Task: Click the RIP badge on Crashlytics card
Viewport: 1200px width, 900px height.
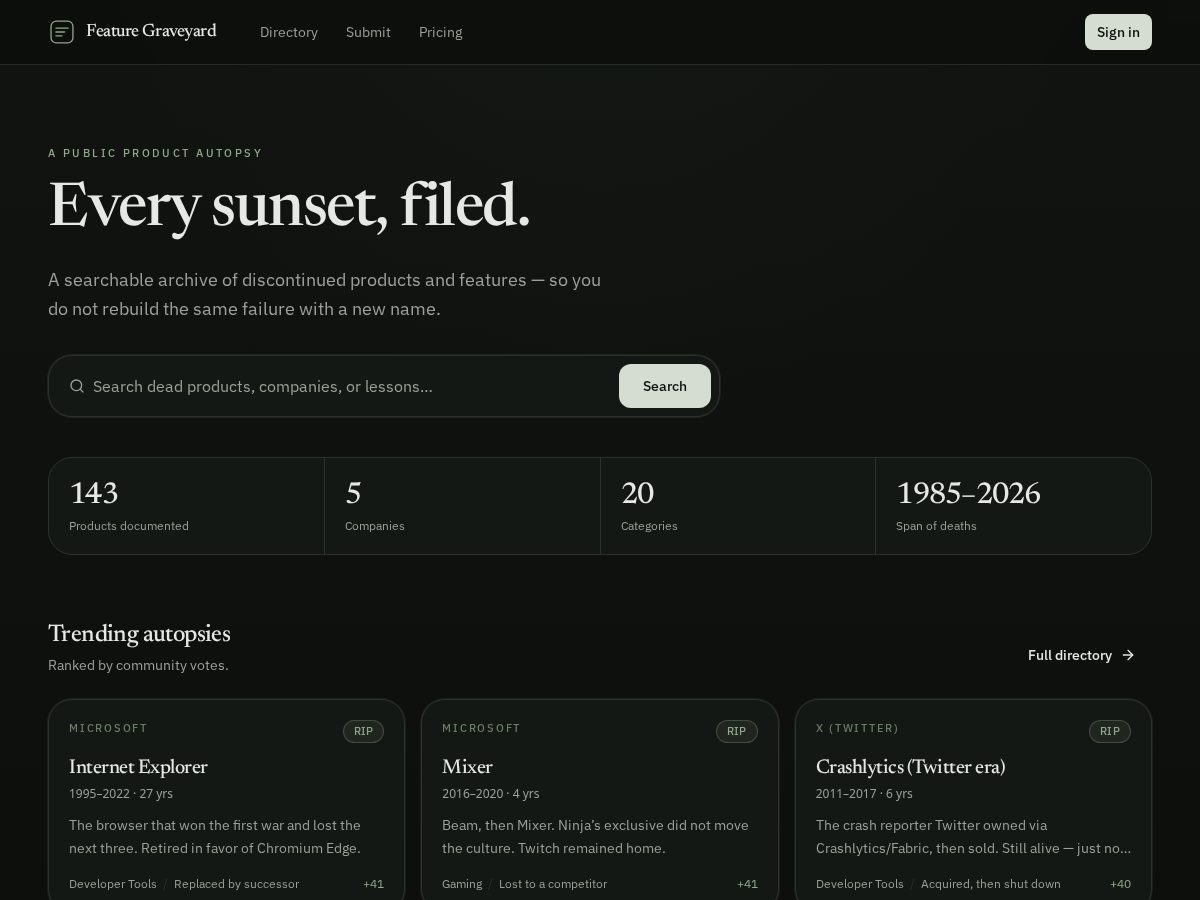Action: pyautogui.click(x=1110, y=731)
